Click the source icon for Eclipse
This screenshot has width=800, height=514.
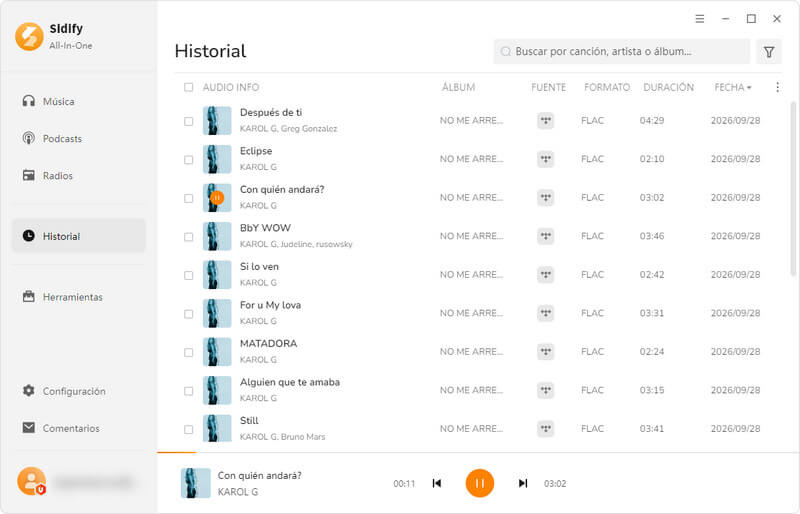(545, 159)
